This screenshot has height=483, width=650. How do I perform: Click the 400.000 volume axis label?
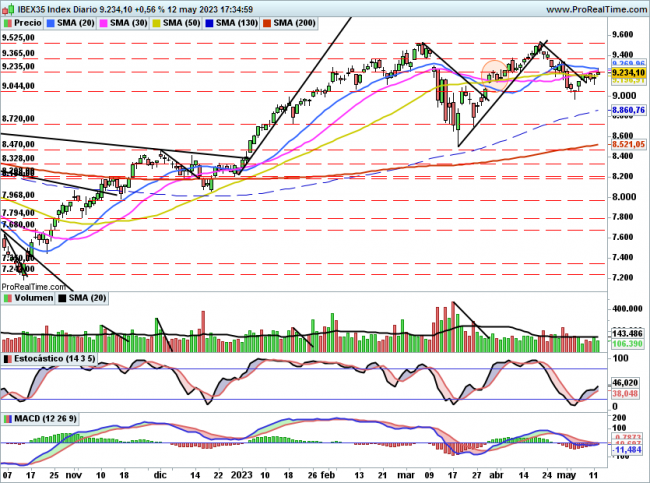(x=628, y=309)
